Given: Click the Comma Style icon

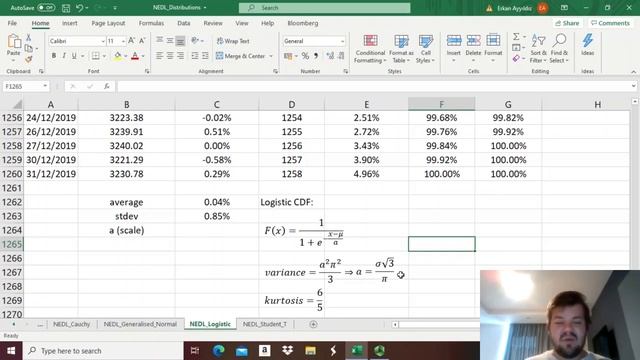Looking at the screenshot, I should [316, 56].
